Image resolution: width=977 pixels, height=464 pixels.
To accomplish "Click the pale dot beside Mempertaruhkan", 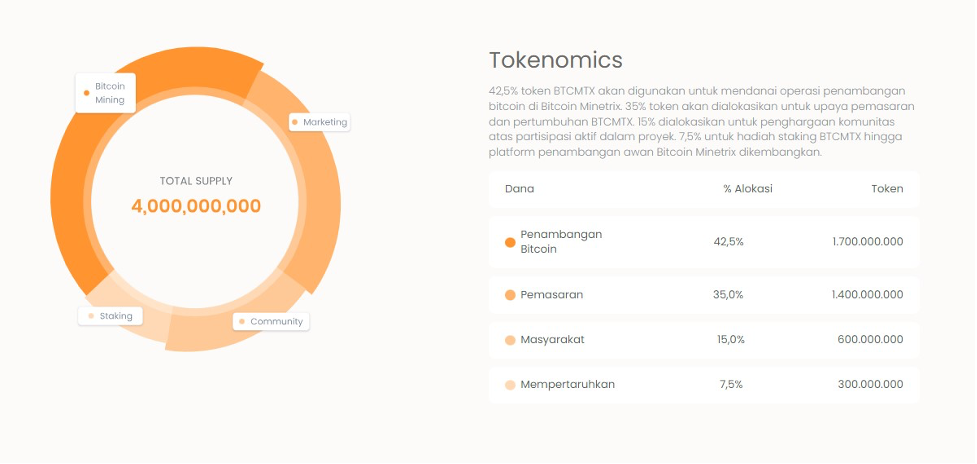I will 510,385.
